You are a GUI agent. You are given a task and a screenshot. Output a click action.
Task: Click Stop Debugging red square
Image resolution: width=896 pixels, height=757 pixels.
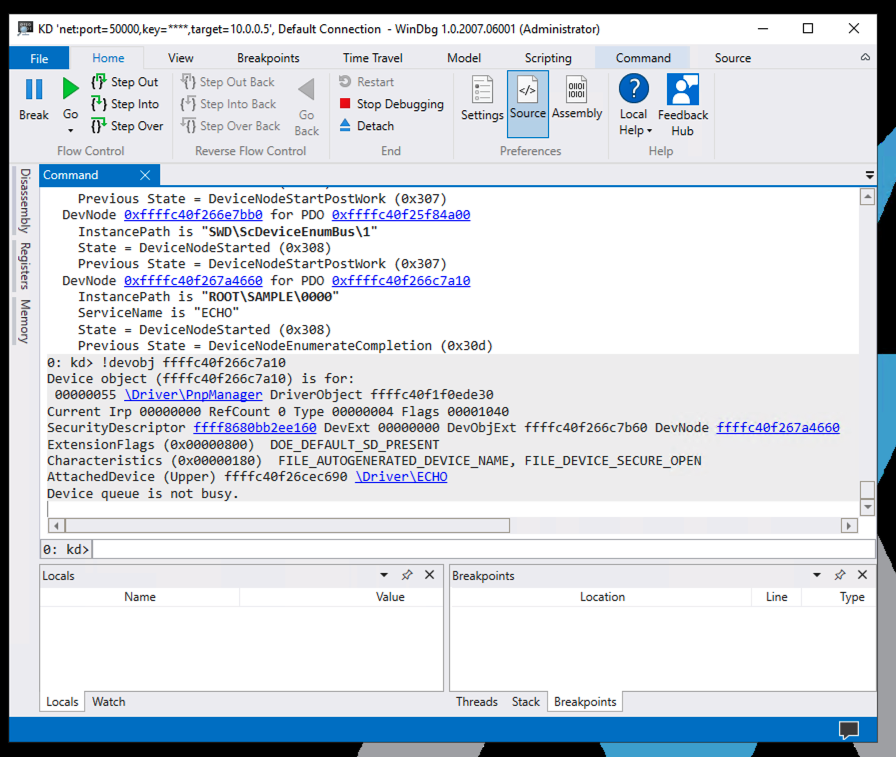click(x=345, y=104)
